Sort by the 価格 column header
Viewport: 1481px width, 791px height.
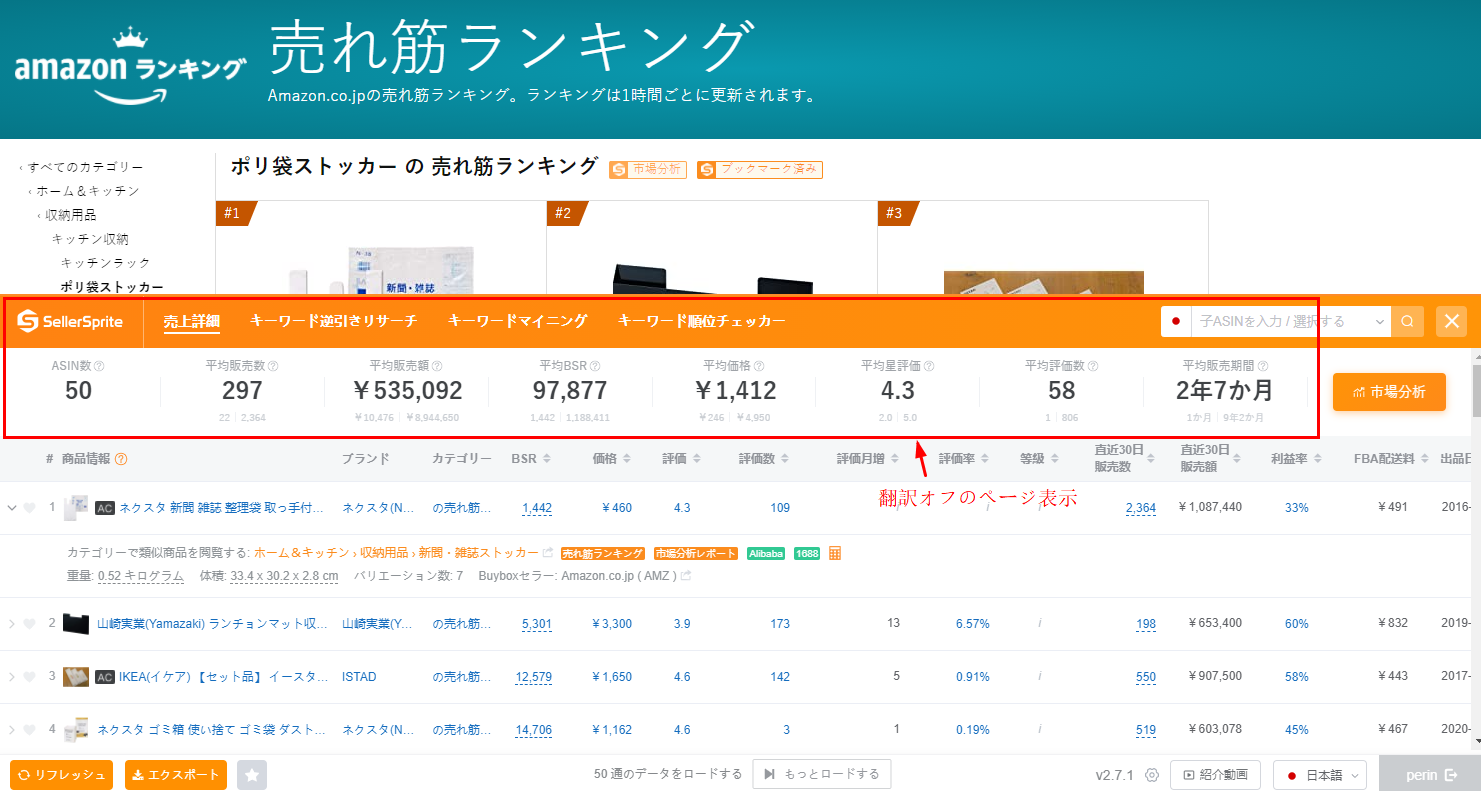click(x=612, y=459)
